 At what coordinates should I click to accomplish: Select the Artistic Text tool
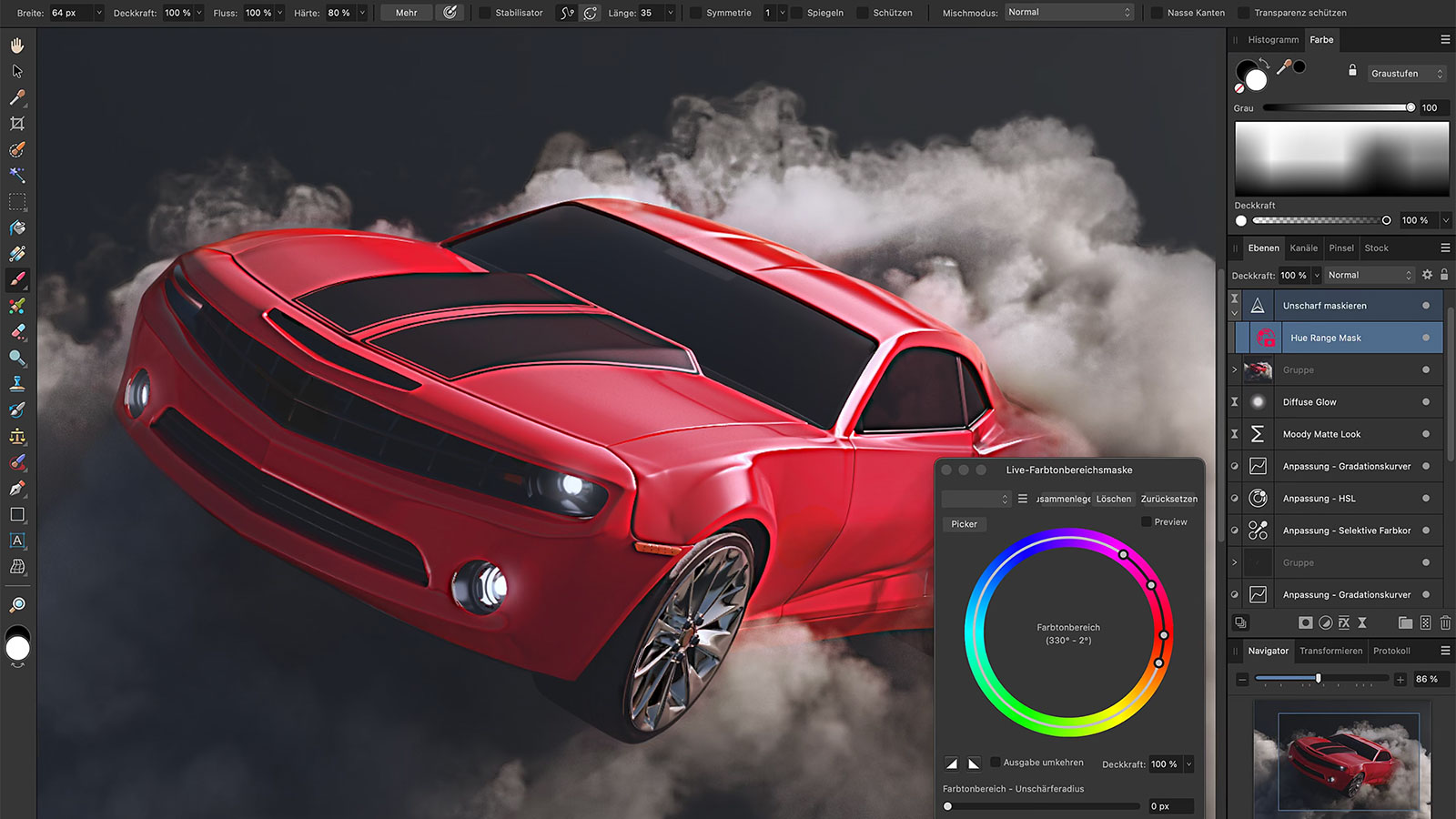pos(17,541)
